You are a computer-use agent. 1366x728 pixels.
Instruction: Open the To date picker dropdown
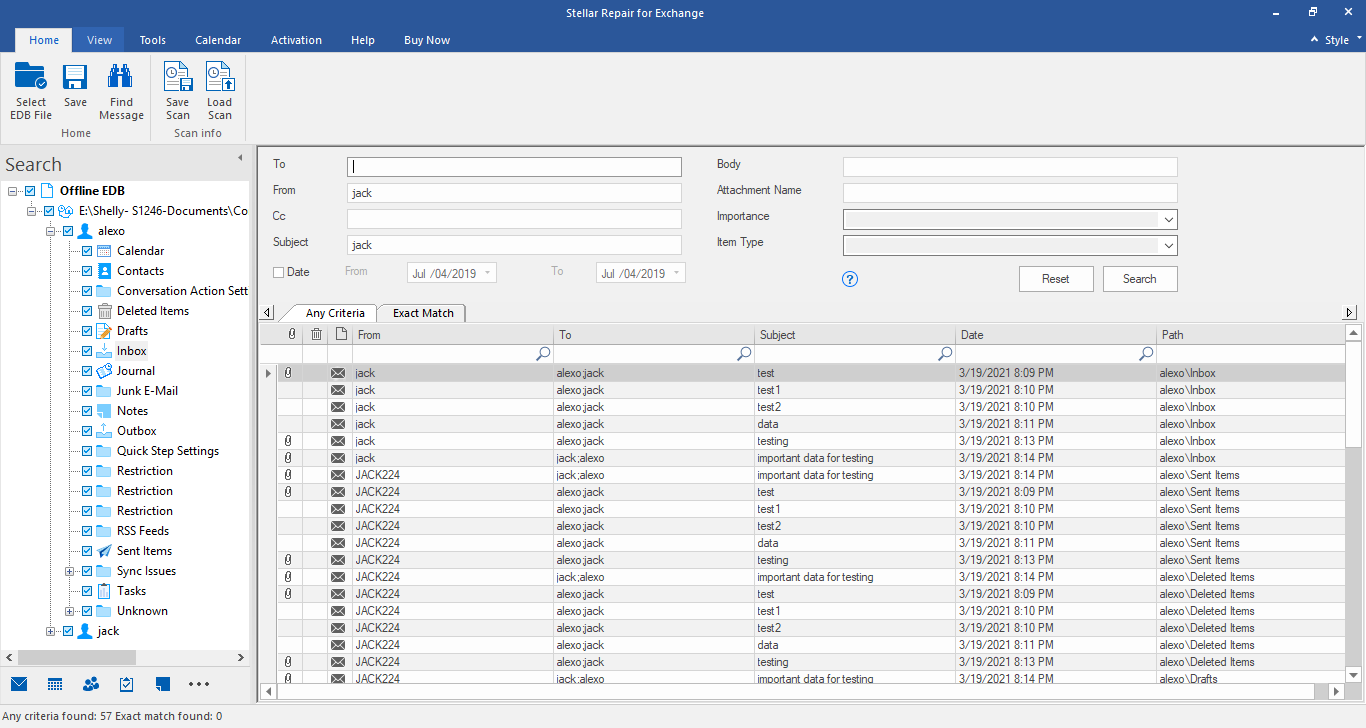pos(677,273)
